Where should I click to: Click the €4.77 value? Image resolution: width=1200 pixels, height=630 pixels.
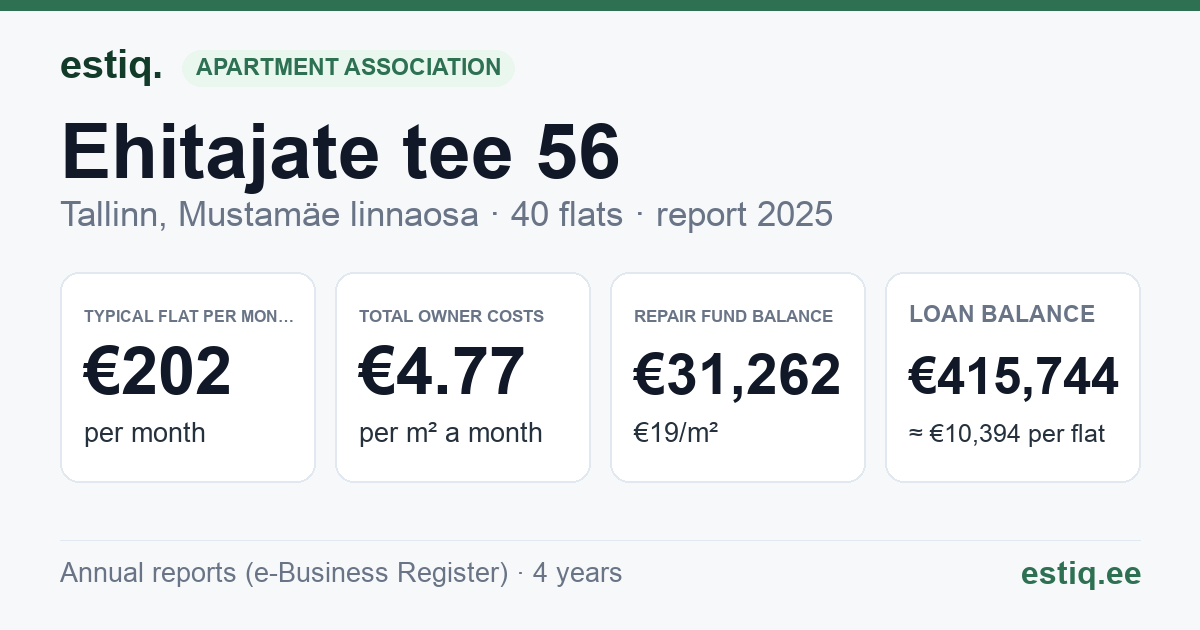[442, 372]
